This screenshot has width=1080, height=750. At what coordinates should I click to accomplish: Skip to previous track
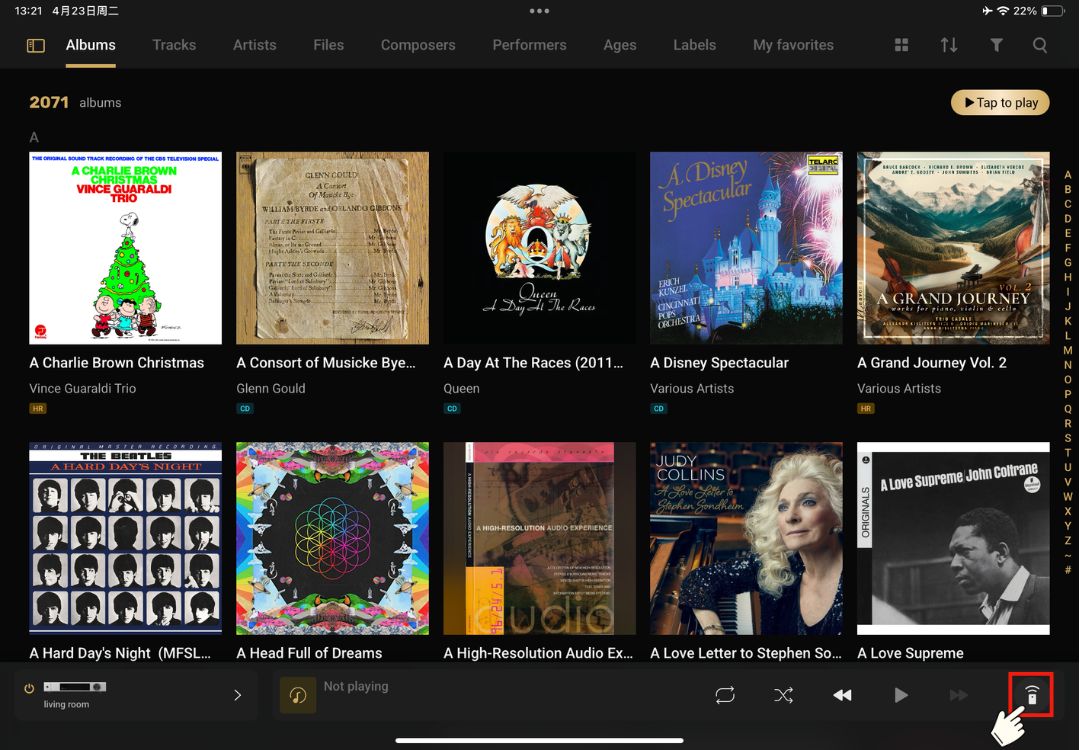coord(842,695)
